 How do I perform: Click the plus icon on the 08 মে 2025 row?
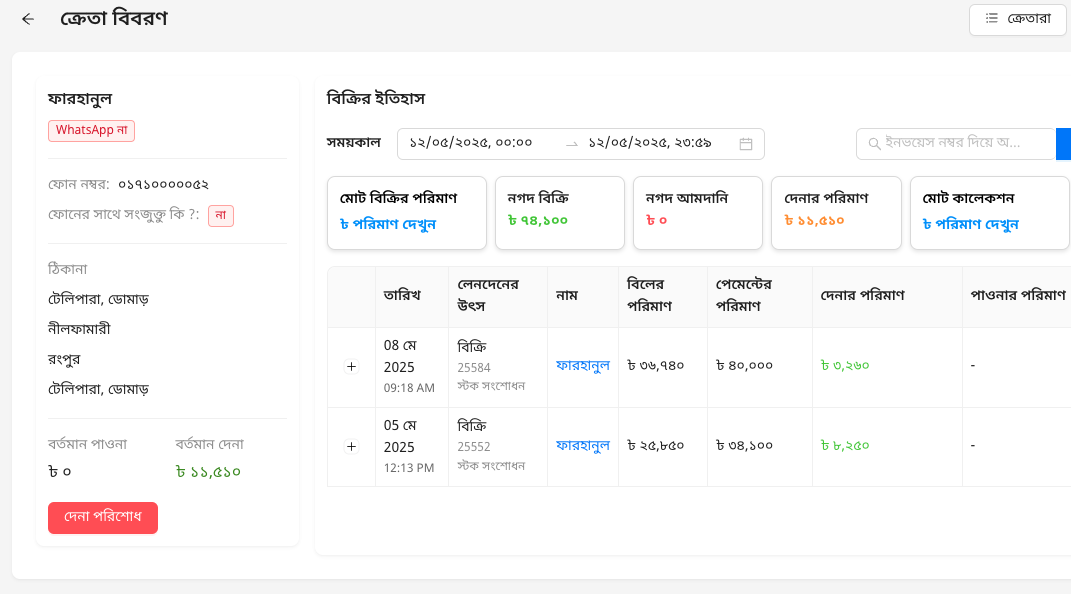click(x=351, y=367)
